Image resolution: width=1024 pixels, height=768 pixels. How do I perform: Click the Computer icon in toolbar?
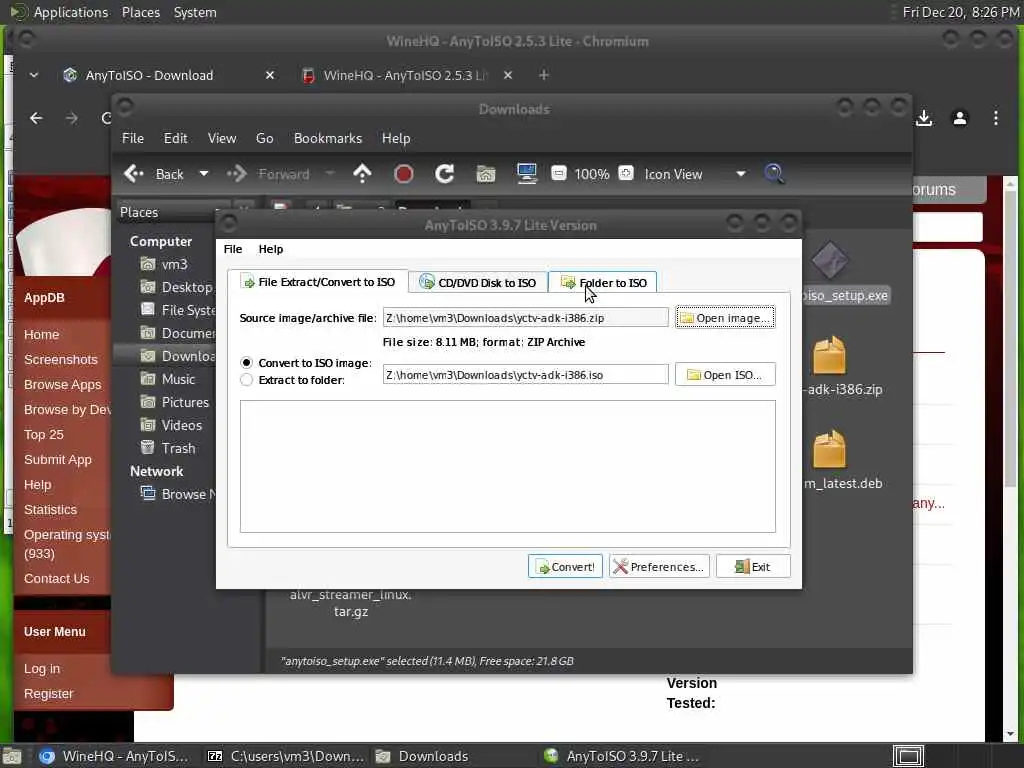(x=526, y=174)
